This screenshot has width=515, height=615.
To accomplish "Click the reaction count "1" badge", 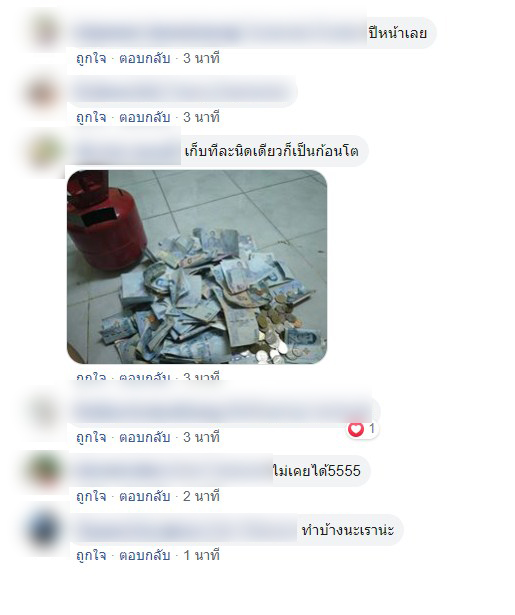I will click(371, 428).
